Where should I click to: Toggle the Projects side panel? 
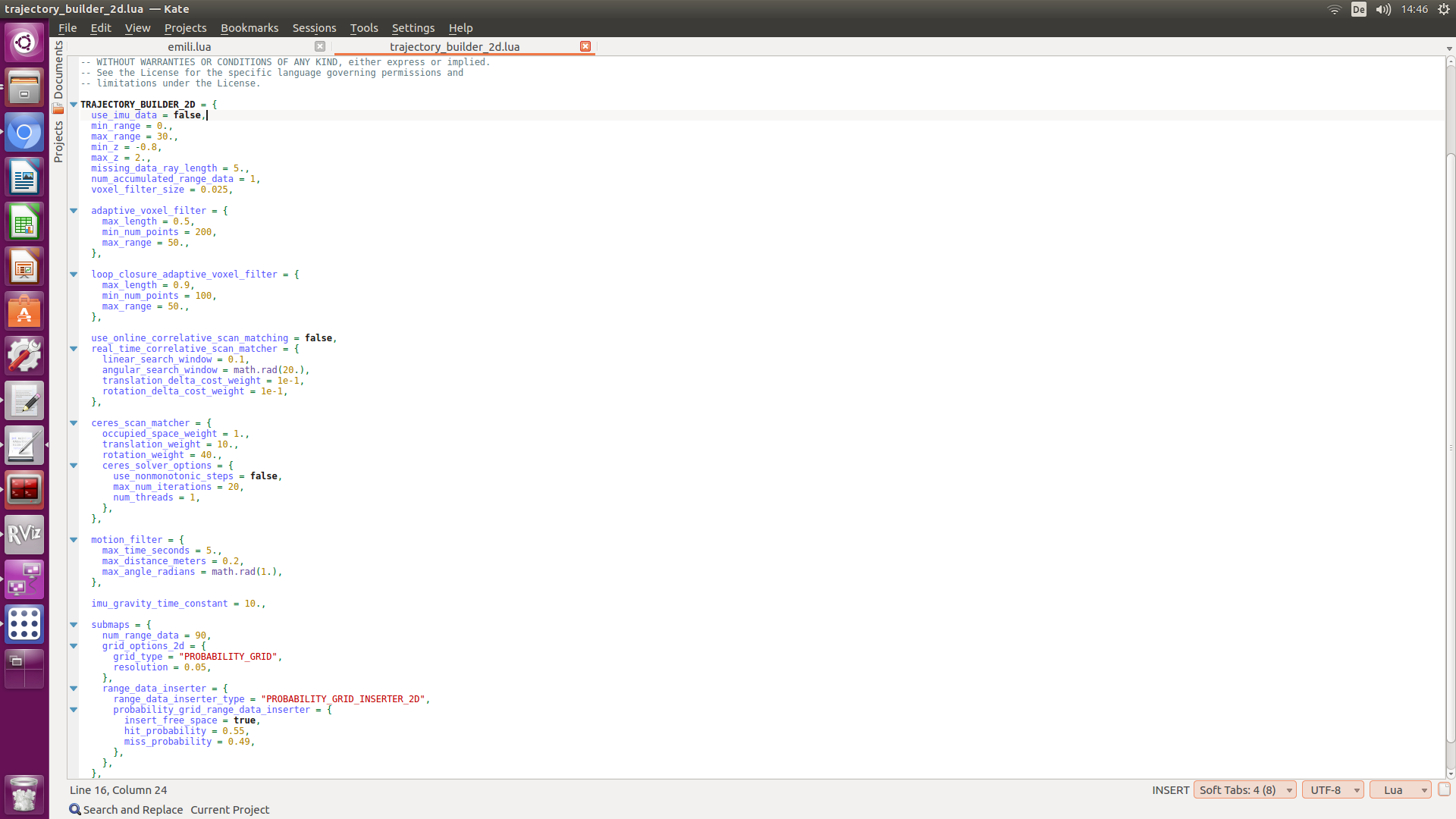coord(58,141)
